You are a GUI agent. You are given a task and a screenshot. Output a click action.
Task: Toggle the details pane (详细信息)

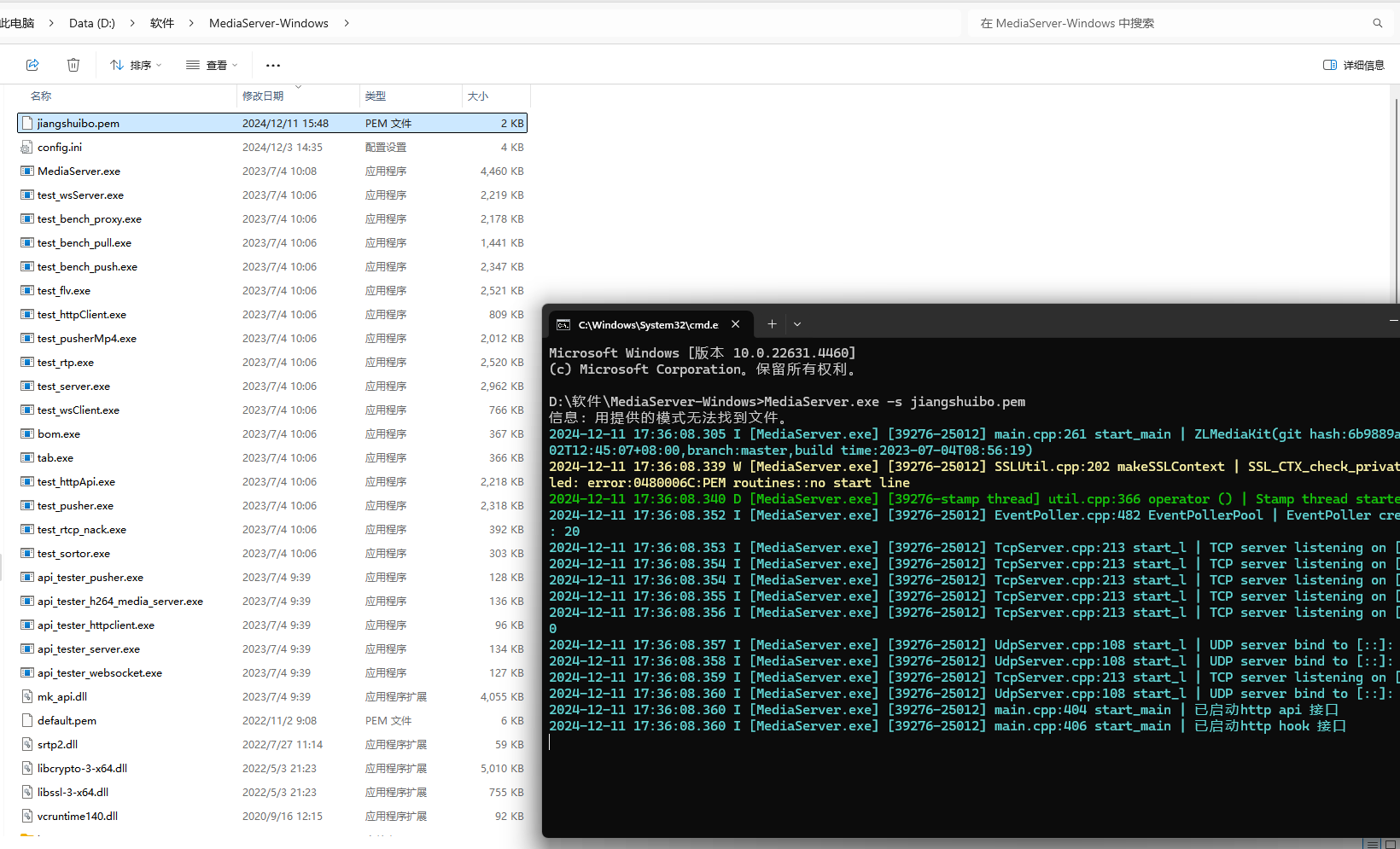pos(1353,65)
